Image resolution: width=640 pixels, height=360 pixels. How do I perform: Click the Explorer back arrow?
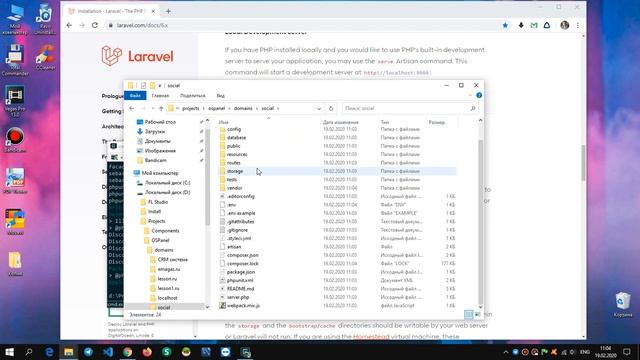tap(131, 109)
